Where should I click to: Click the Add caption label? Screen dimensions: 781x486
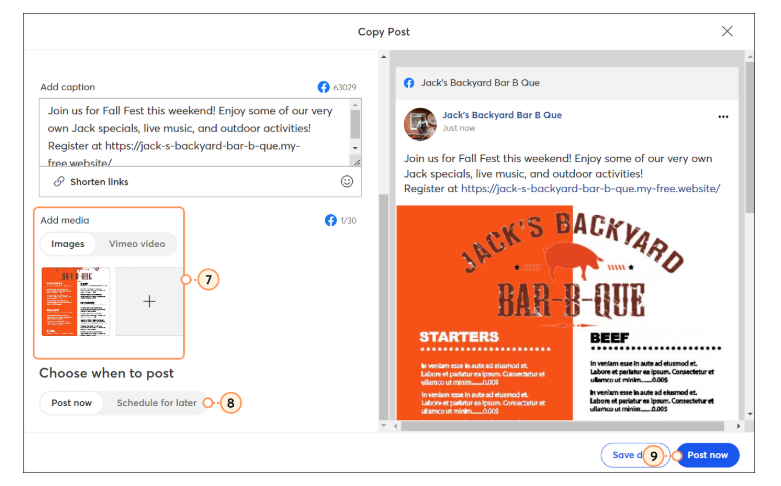tap(68, 87)
